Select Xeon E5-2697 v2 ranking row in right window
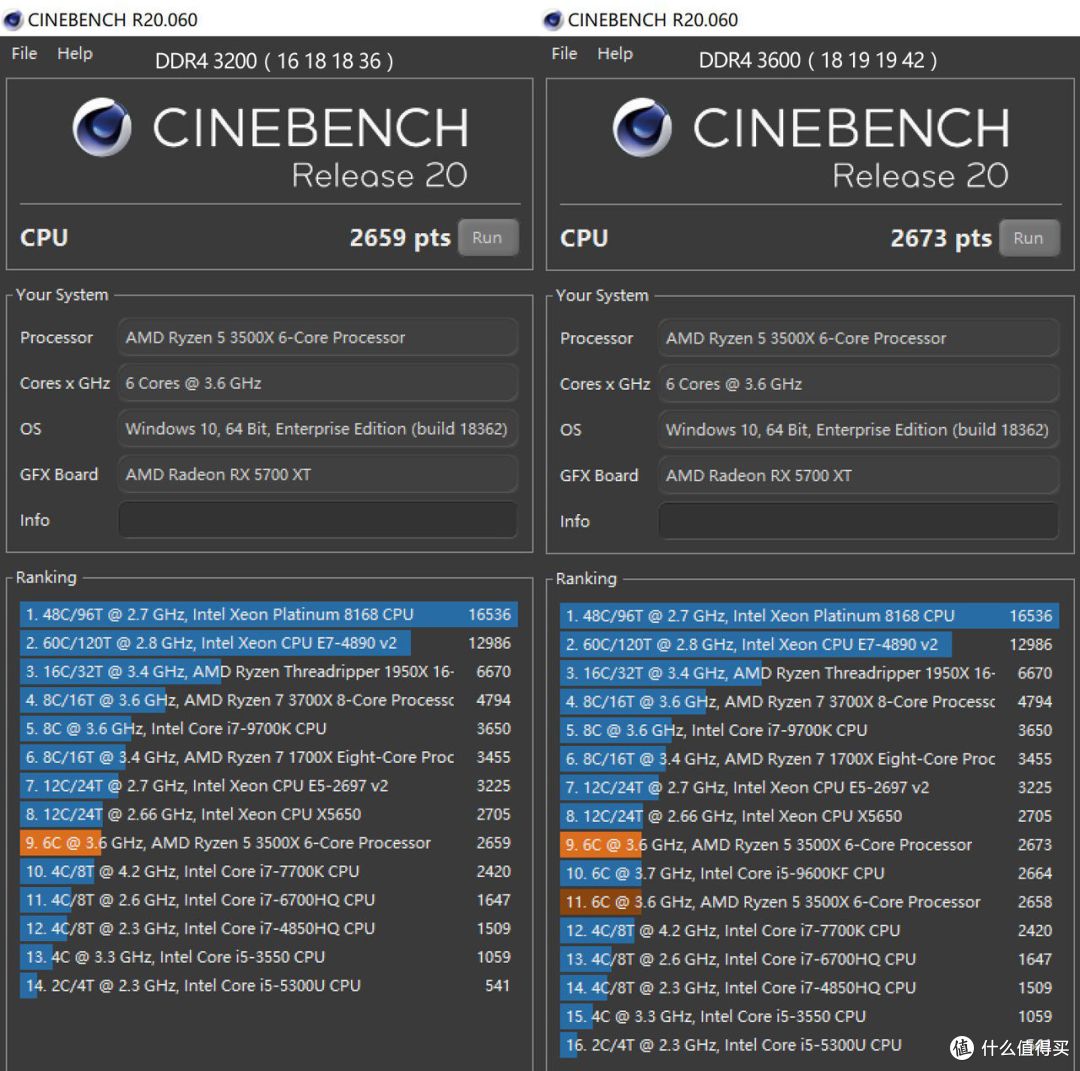Viewport: 1080px width, 1071px height. [809, 787]
